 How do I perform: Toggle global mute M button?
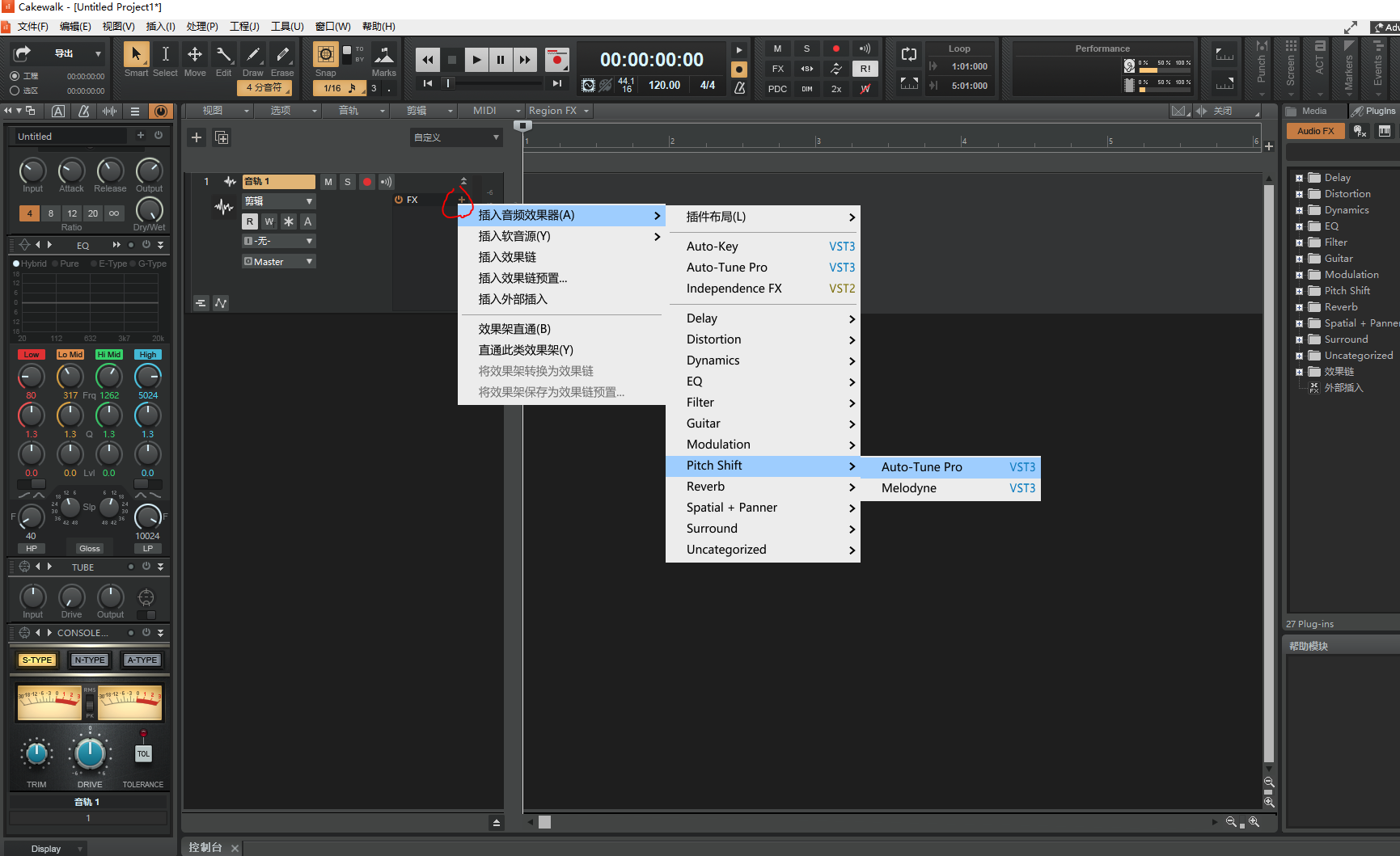click(x=778, y=48)
